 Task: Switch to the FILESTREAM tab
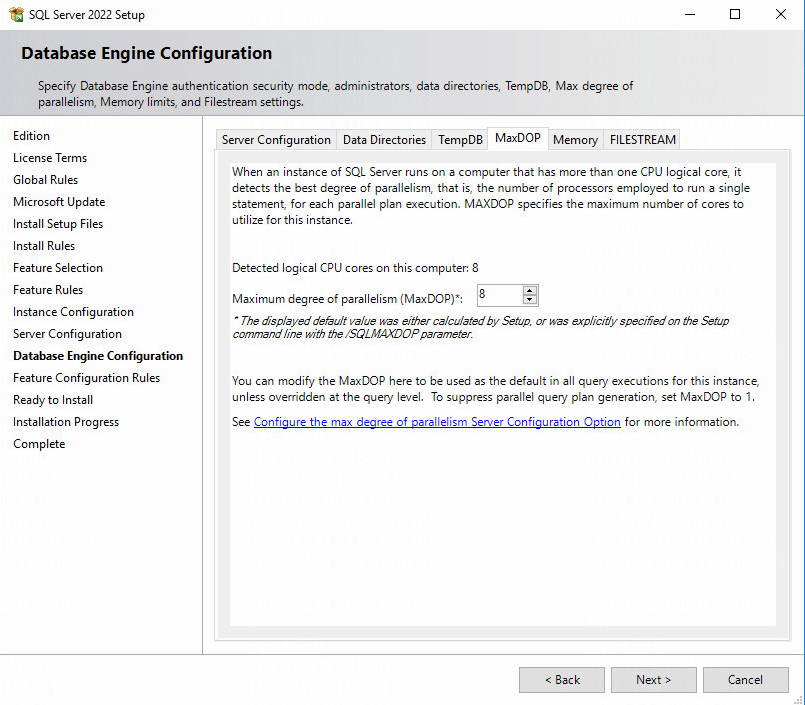pyautogui.click(x=642, y=140)
